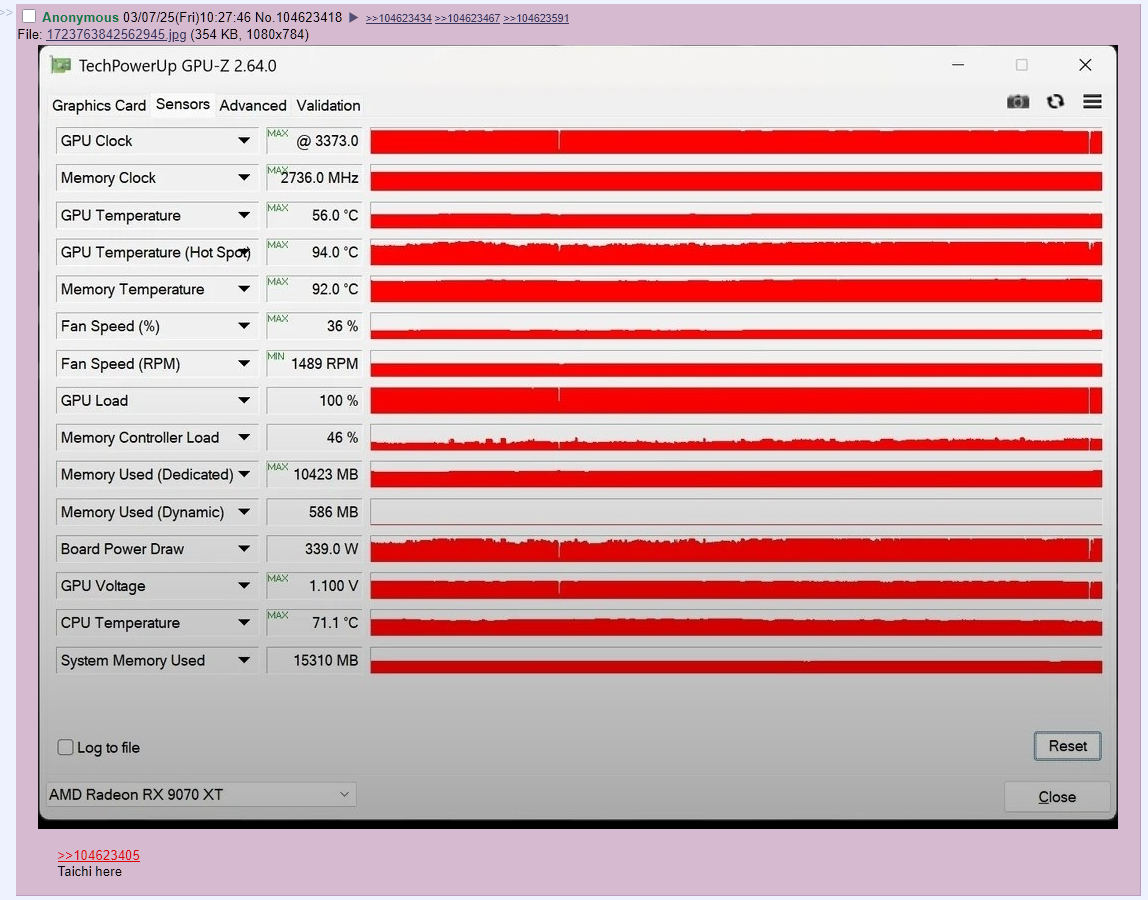
Task: Click the Anonymous poster name
Action: tap(81, 18)
